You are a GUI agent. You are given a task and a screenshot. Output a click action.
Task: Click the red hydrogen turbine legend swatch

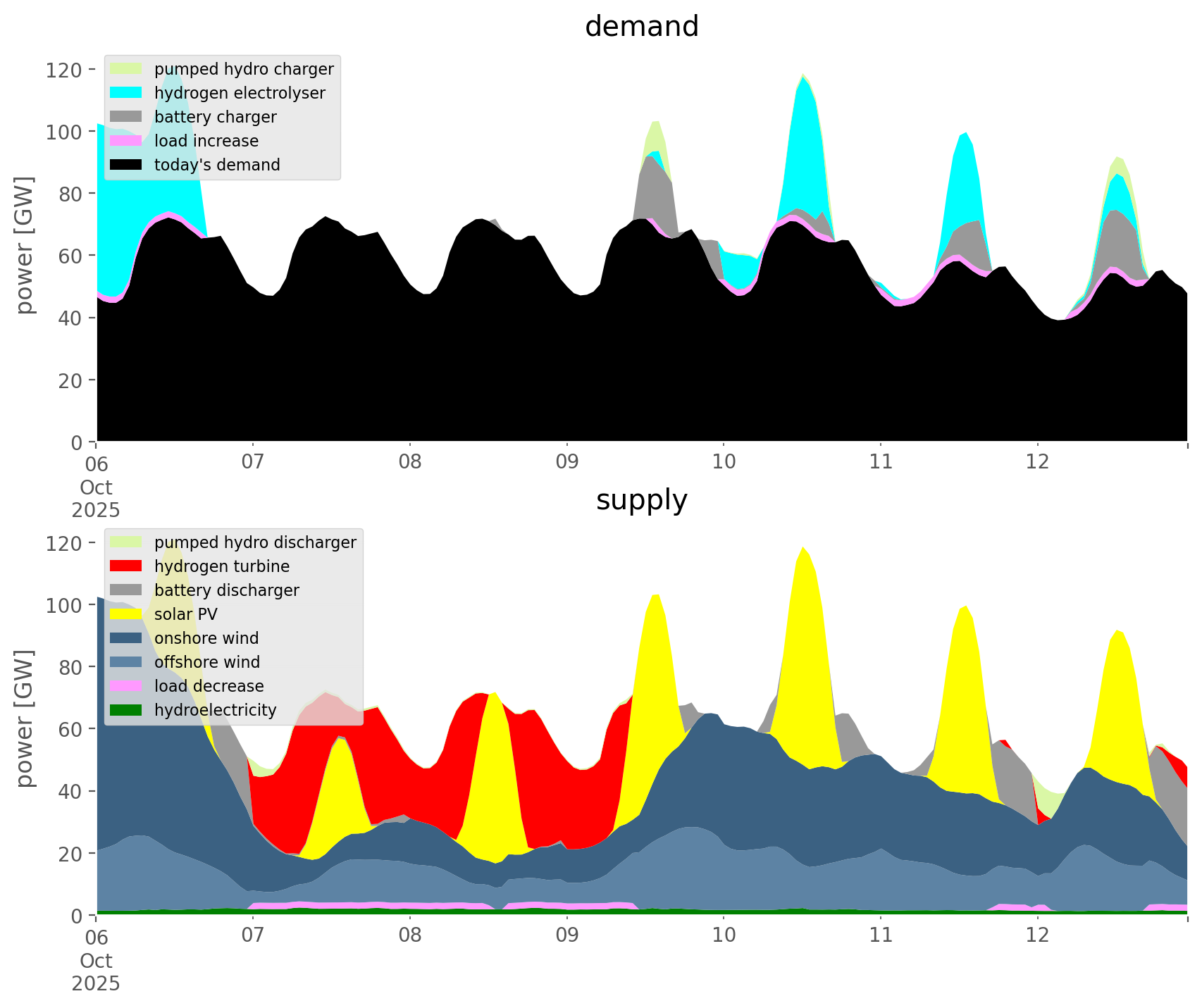(x=127, y=566)
